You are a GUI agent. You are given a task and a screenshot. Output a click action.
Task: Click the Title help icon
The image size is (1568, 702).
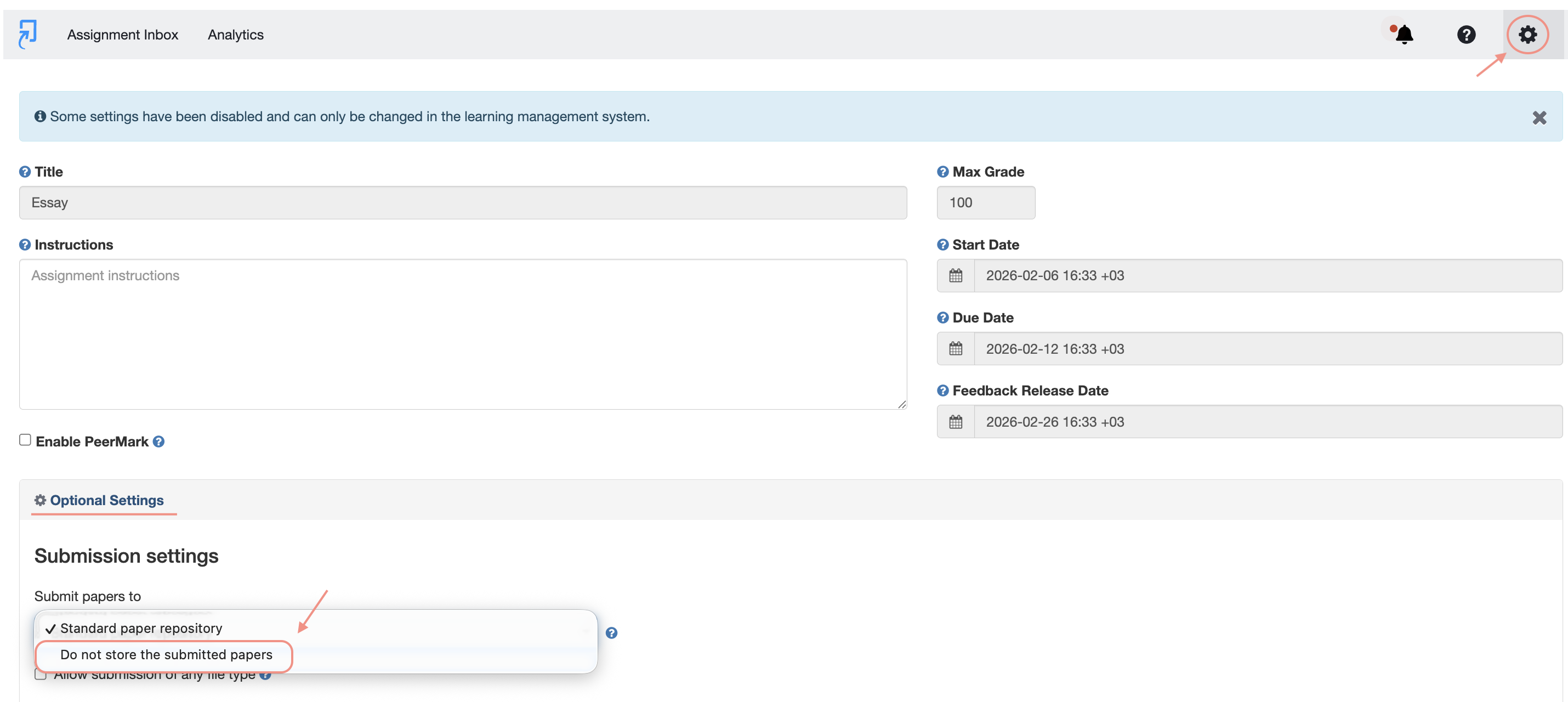coord(25,172)
